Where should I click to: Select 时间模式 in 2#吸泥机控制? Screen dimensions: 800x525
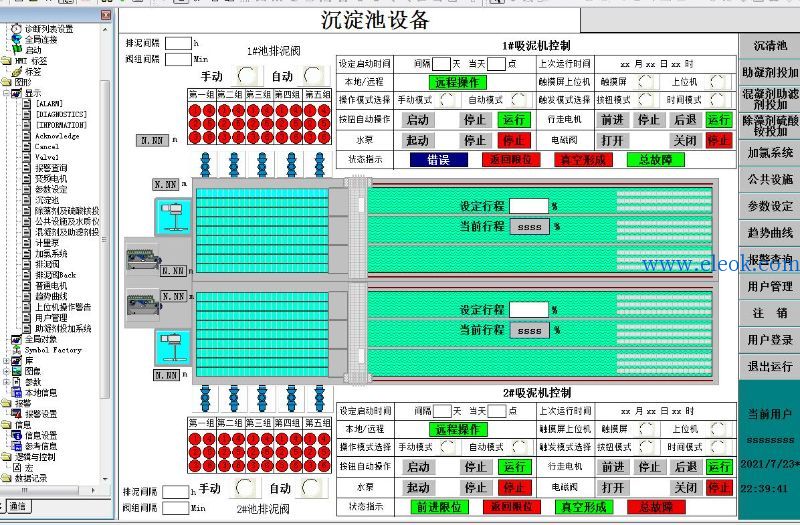click(718, 447)
